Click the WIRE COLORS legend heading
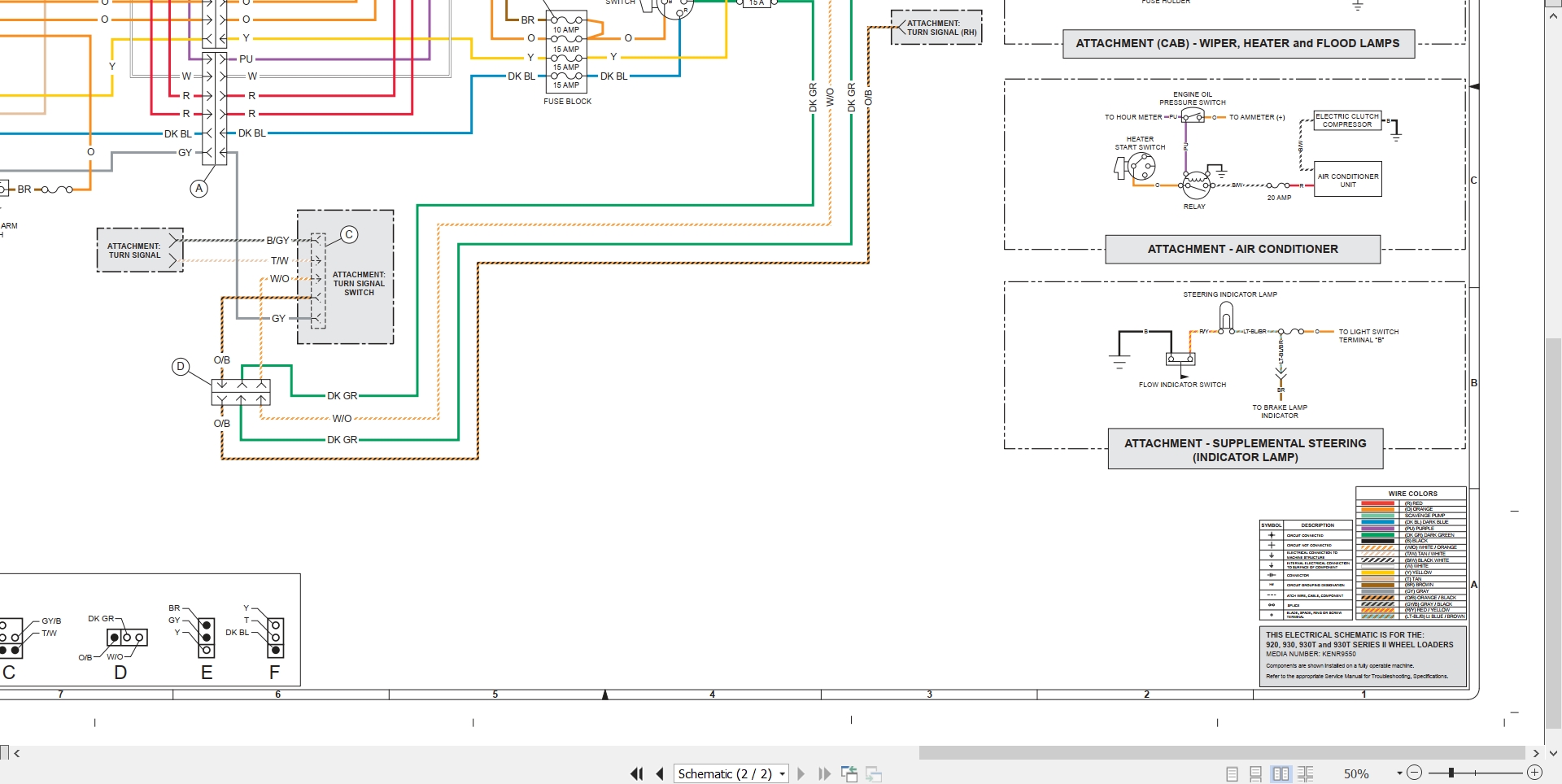Screen dimensions: 1562x784 point(1412,494)
